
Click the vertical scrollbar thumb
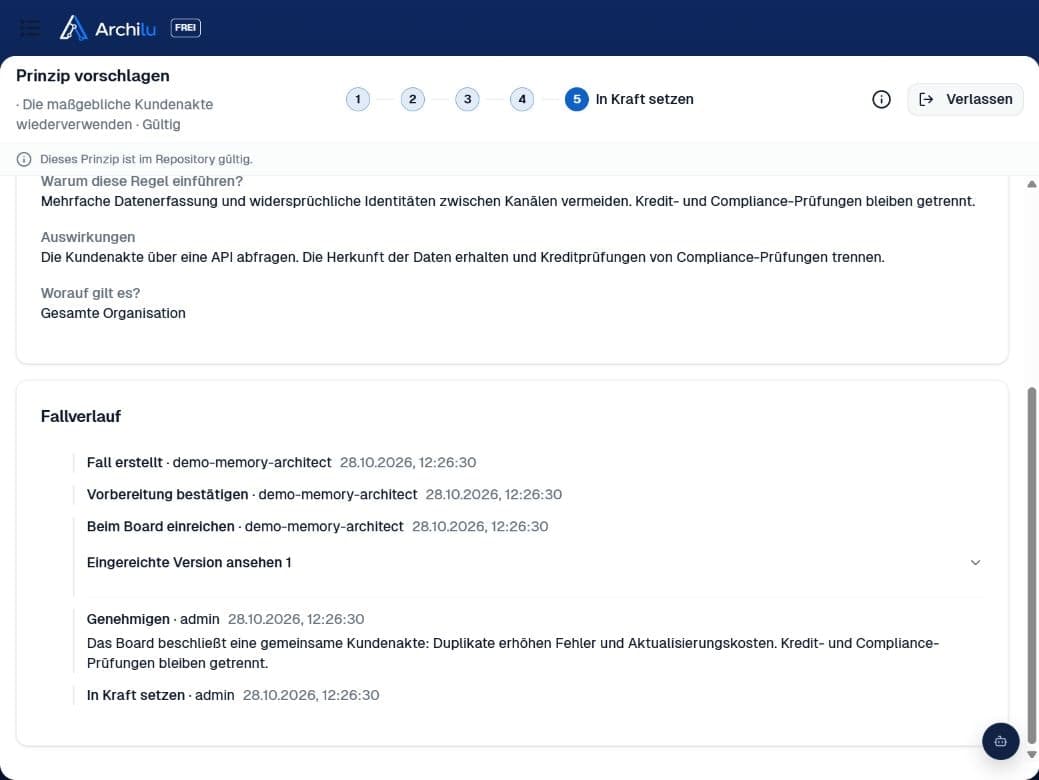1032,566
